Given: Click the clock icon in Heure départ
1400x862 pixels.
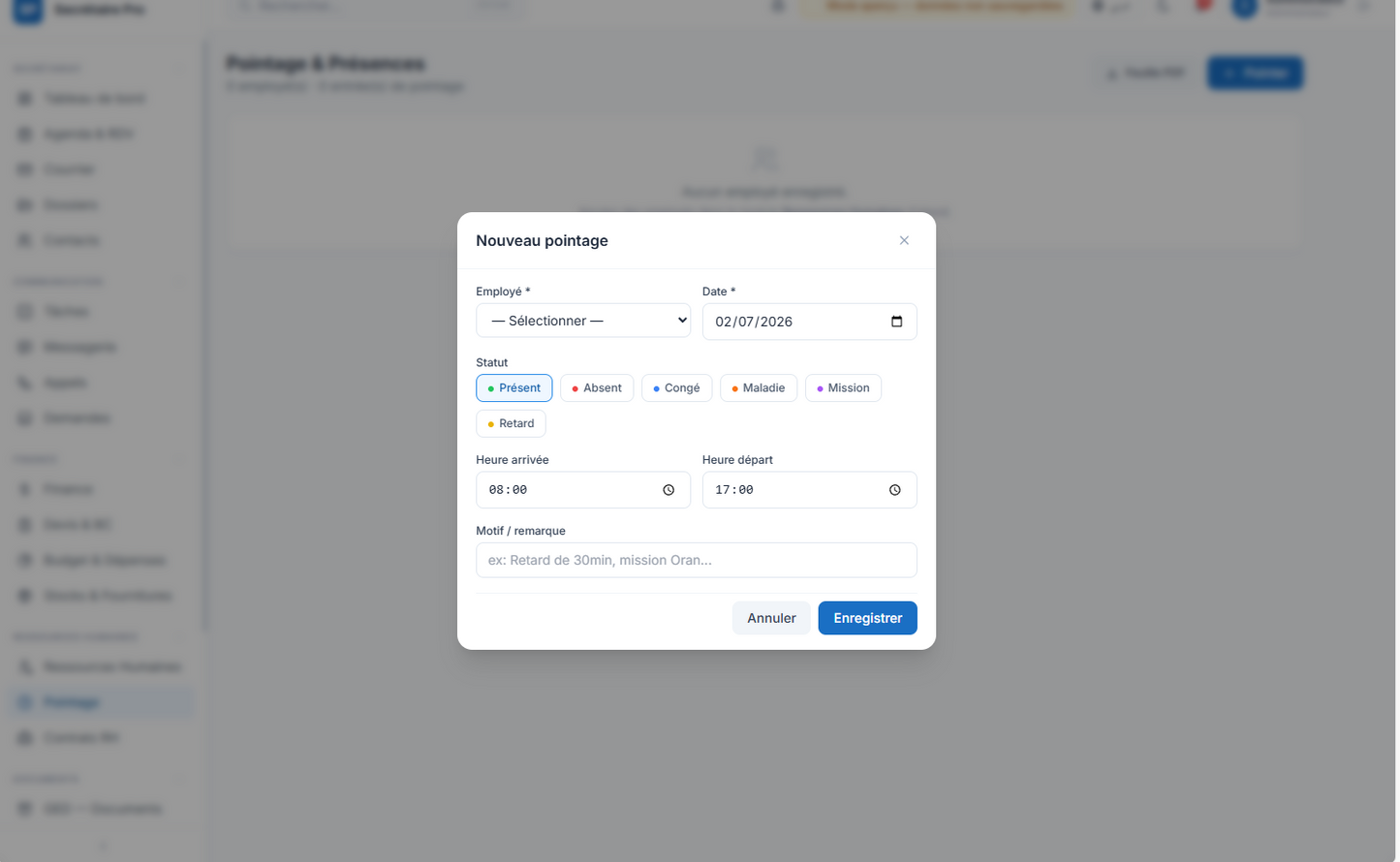Looking at the screenshot, I should pyautogui.click(x=895, y=490).
